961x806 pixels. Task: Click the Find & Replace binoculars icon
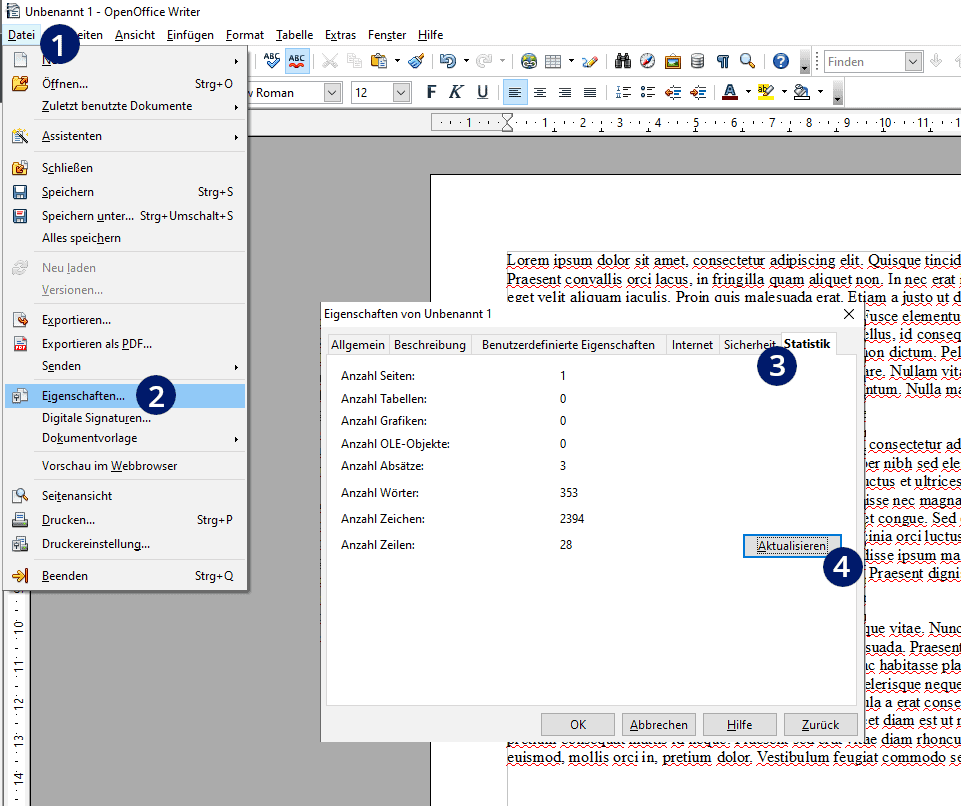coord(623,61)
